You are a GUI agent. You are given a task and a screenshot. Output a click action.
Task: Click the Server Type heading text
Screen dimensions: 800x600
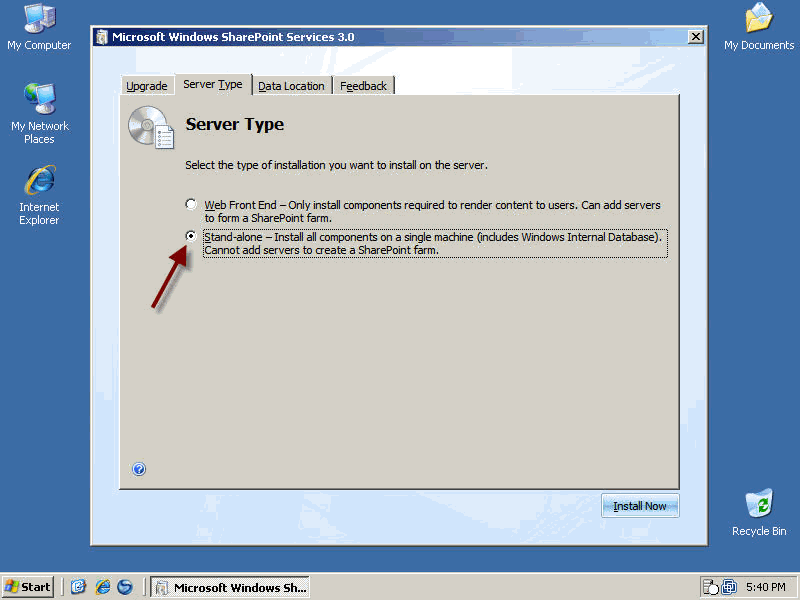pos(235,124)
